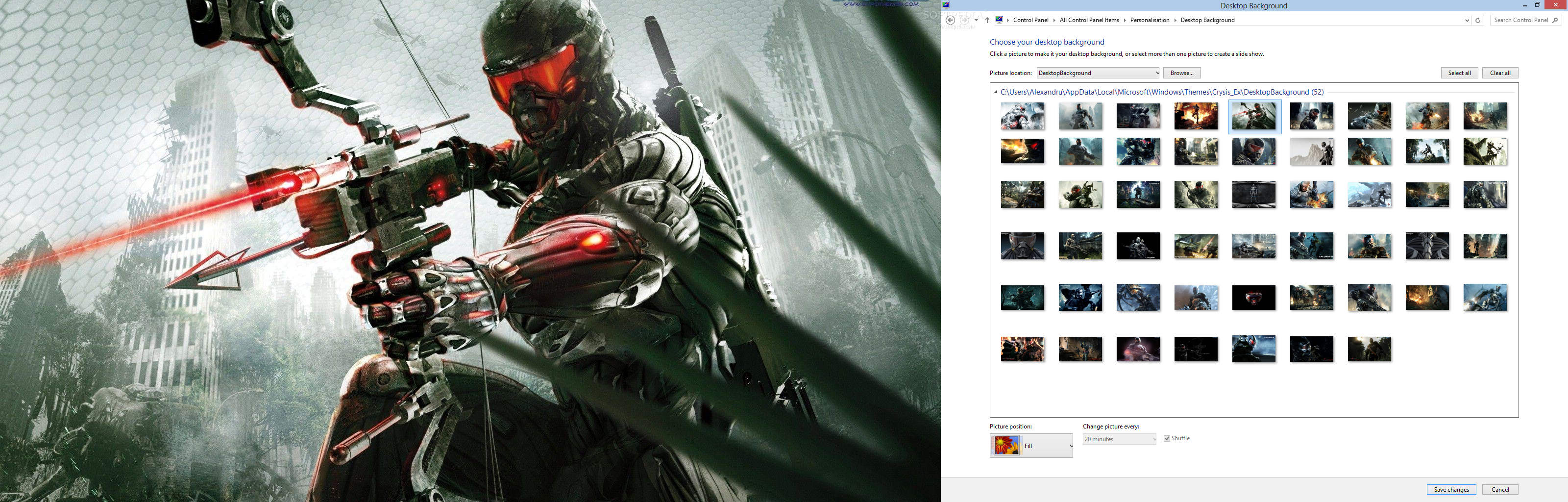Expand arrow after 'All Control Panel Items'
This screenshot has width=1568, height=502.
1125,20
